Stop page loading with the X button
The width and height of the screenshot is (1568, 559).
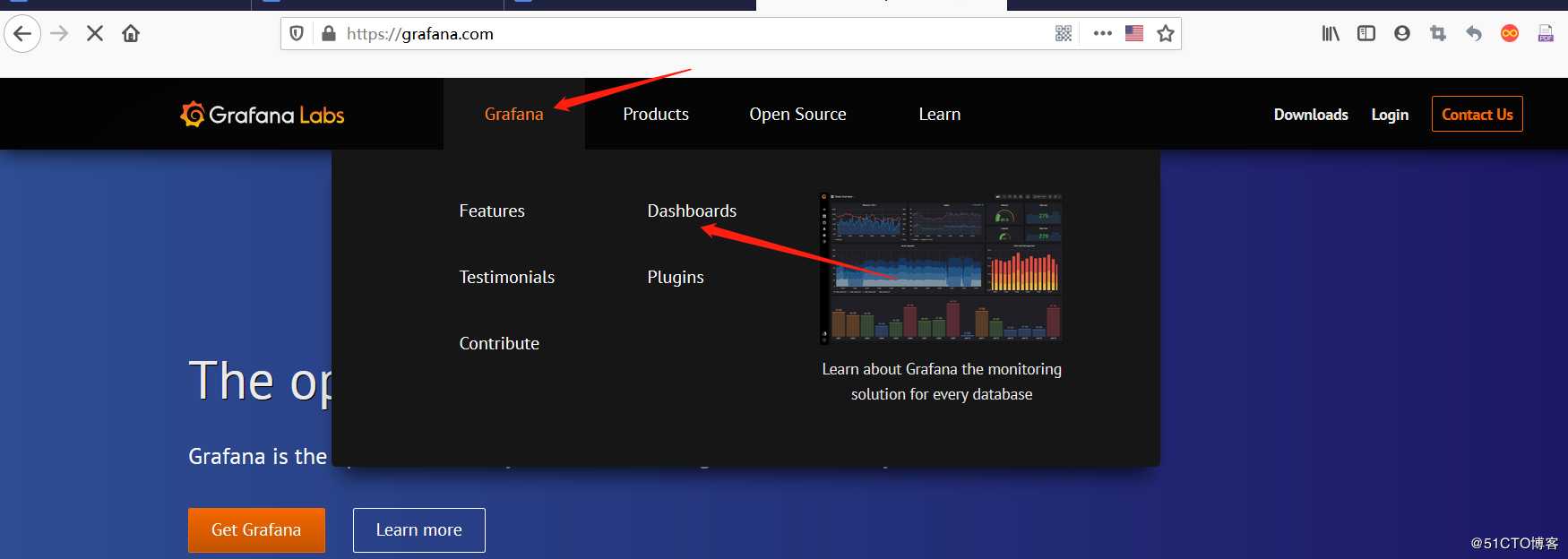pyautogui.click(x=95, y=34)
